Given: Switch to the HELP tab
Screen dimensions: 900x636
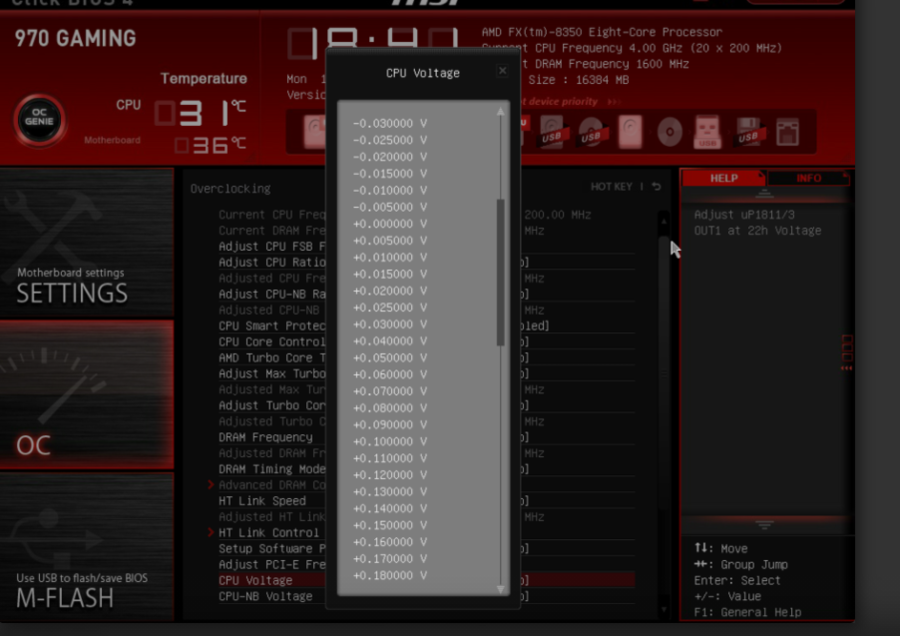Looking at the screenshot, I should 724,178.
